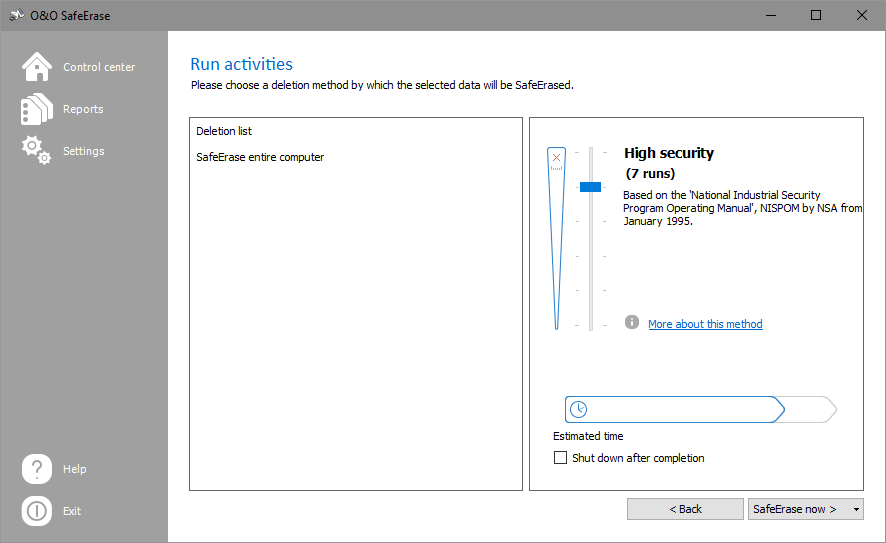
Task: Click the clock icon in estimated time bar
Action: [x=579, y=409]
